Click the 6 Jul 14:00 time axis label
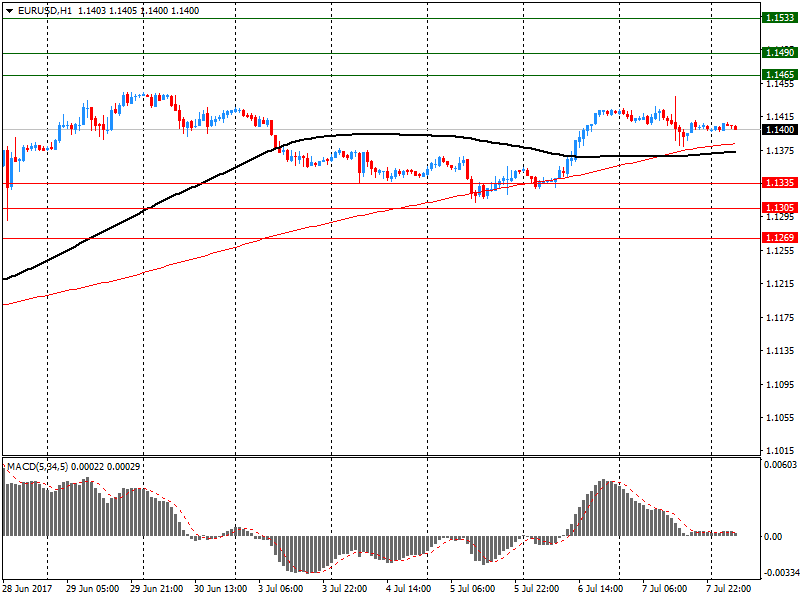Image resolution: width=800 pixels, height=600 pixels. [x=601, y=589]
